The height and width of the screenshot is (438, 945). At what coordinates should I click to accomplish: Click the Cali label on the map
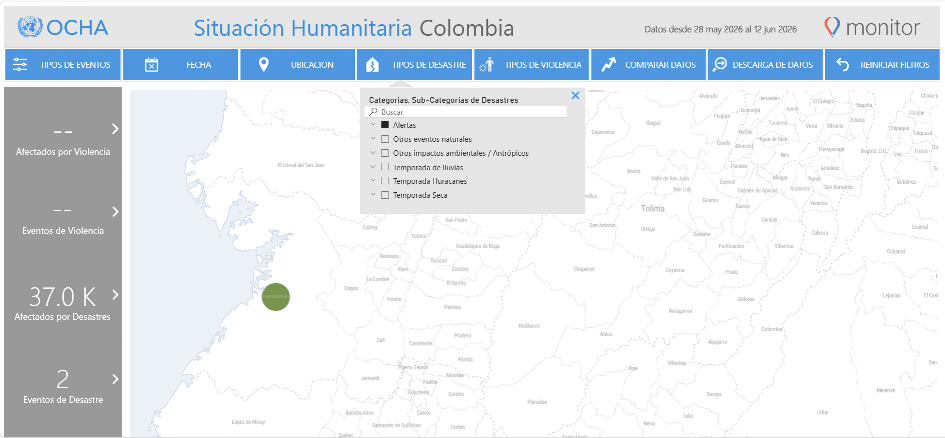tap(380, 340)
